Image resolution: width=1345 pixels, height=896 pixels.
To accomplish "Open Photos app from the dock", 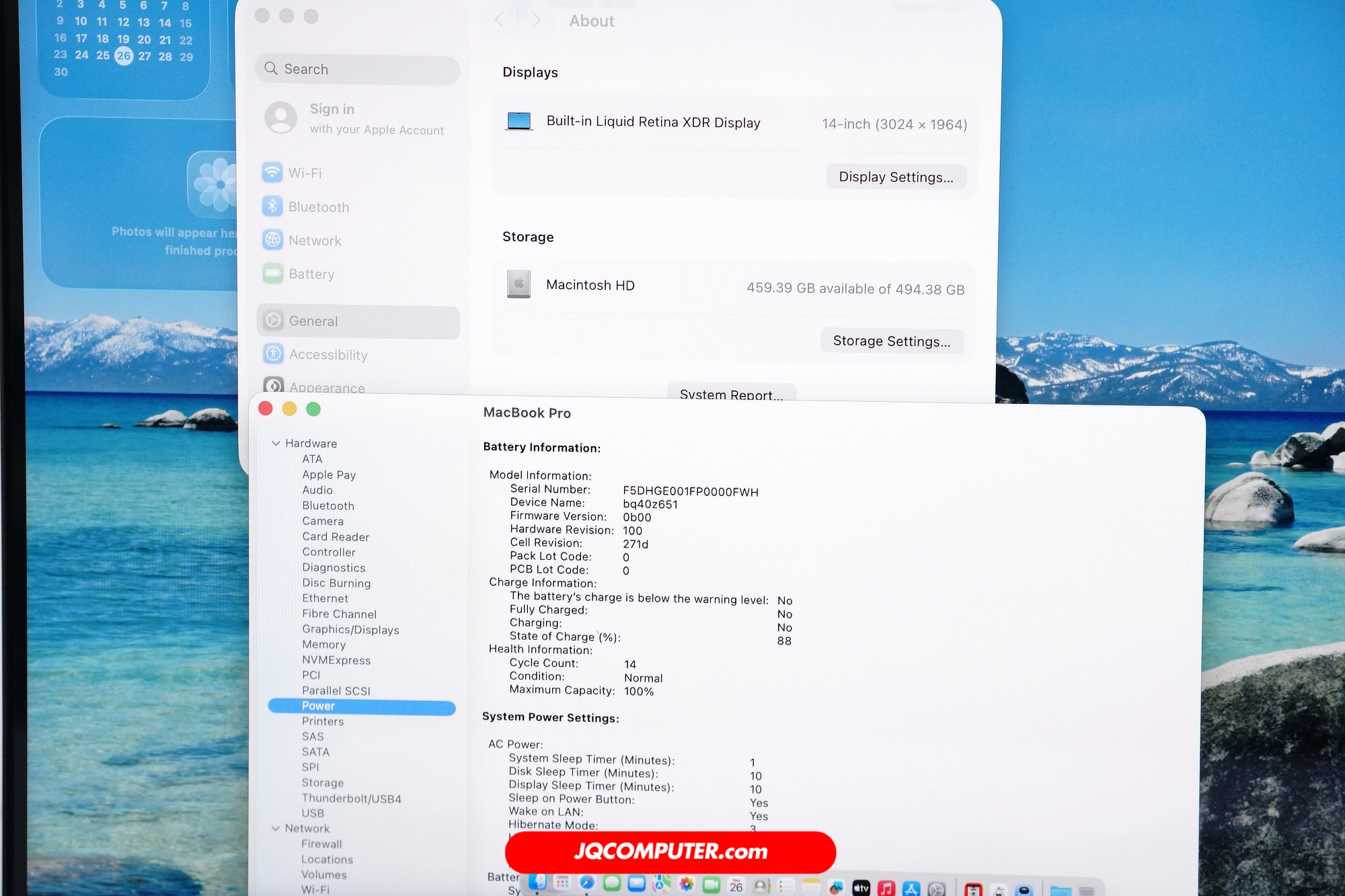I will (x=687, y=884).
